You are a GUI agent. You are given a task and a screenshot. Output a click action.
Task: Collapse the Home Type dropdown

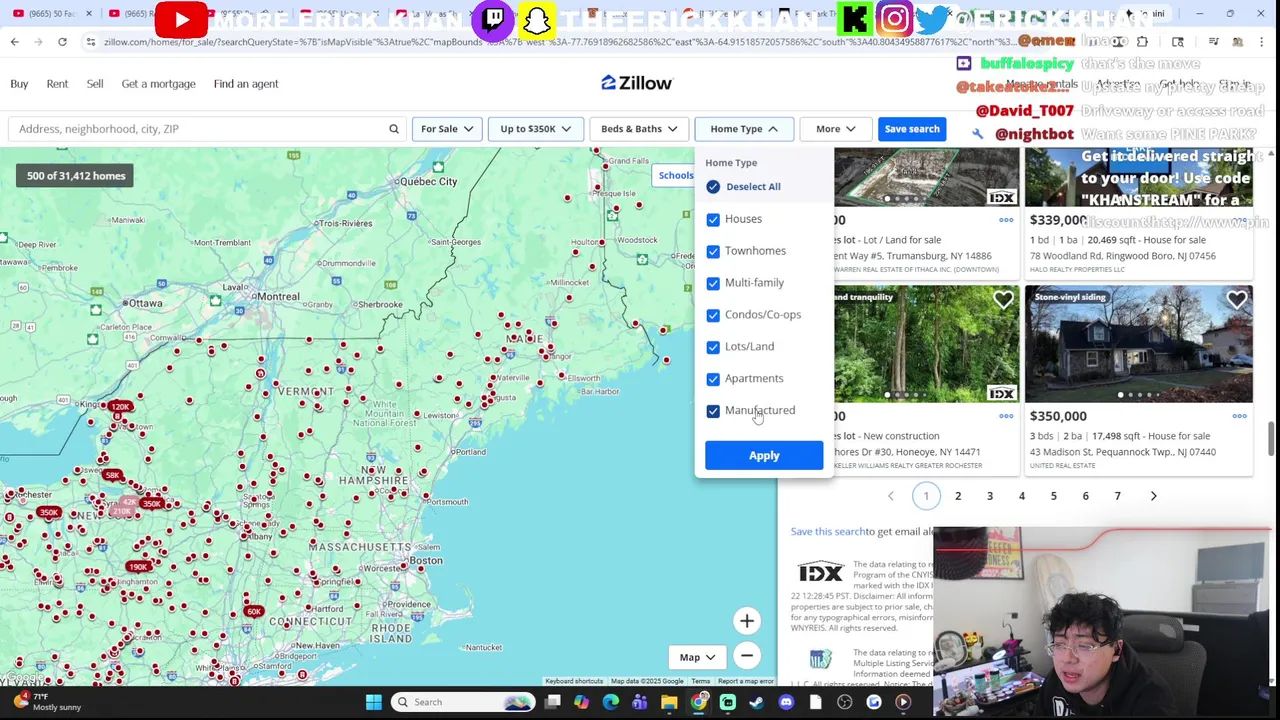click(x=744, y=129)
